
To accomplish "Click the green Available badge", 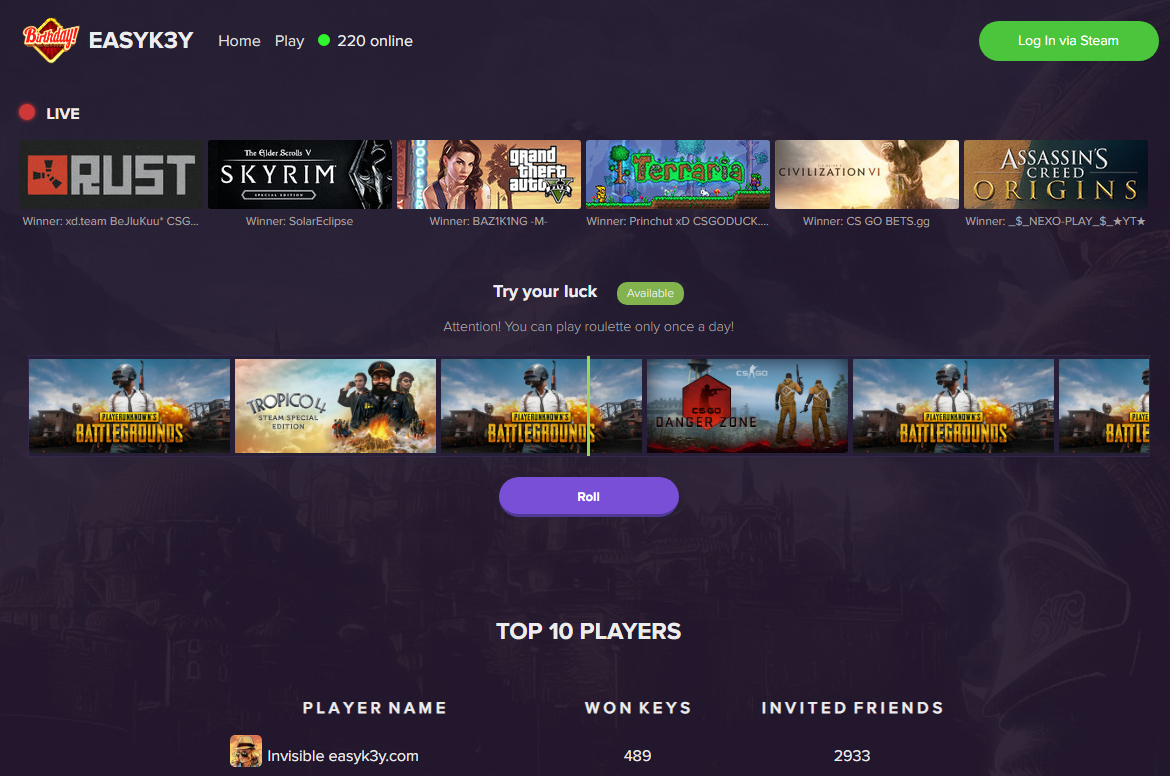I will 650,293.
